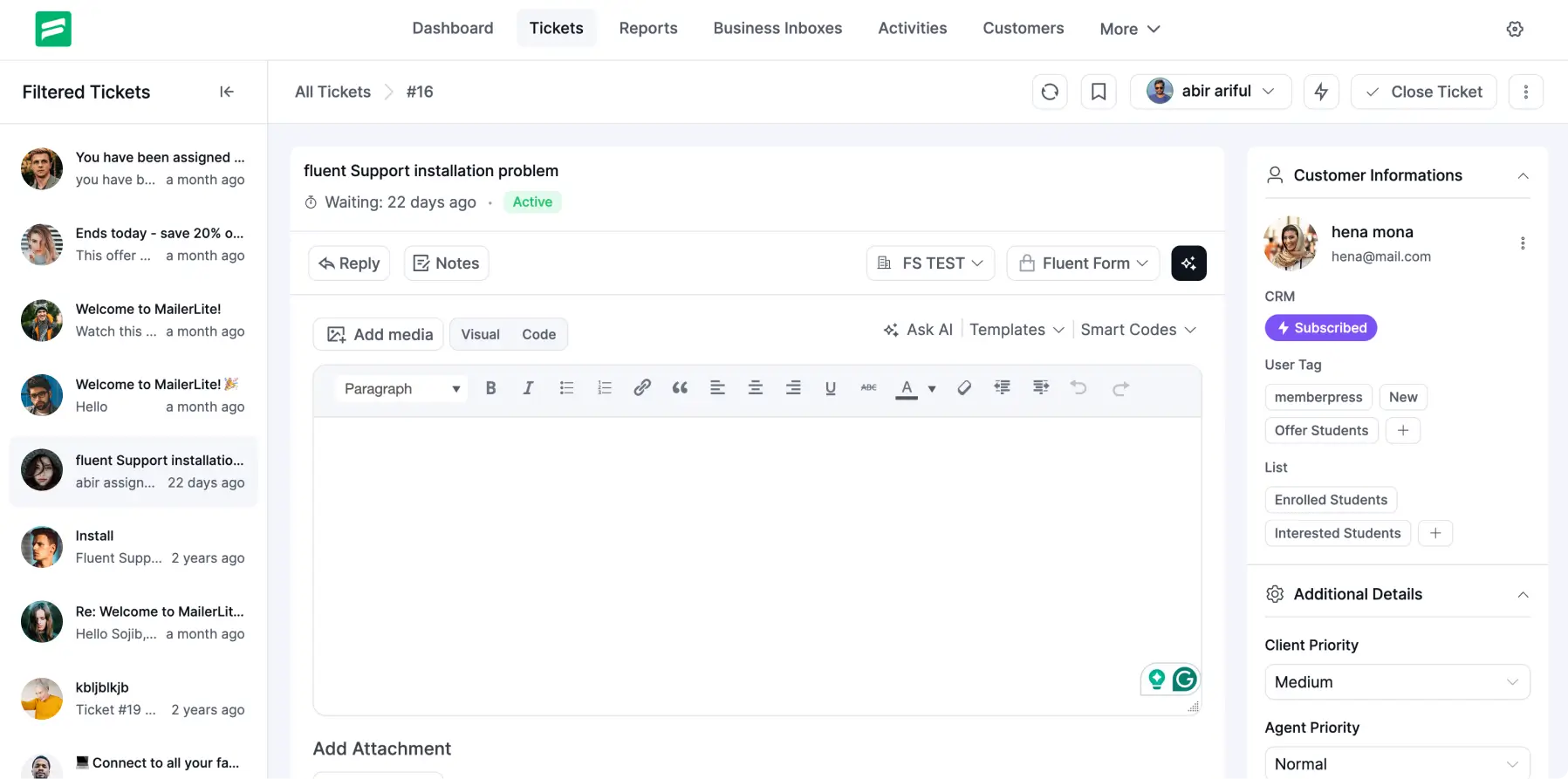Redo last edit
The height and width of the screenshot is (779, 1568).
(x=1120, y=388)
